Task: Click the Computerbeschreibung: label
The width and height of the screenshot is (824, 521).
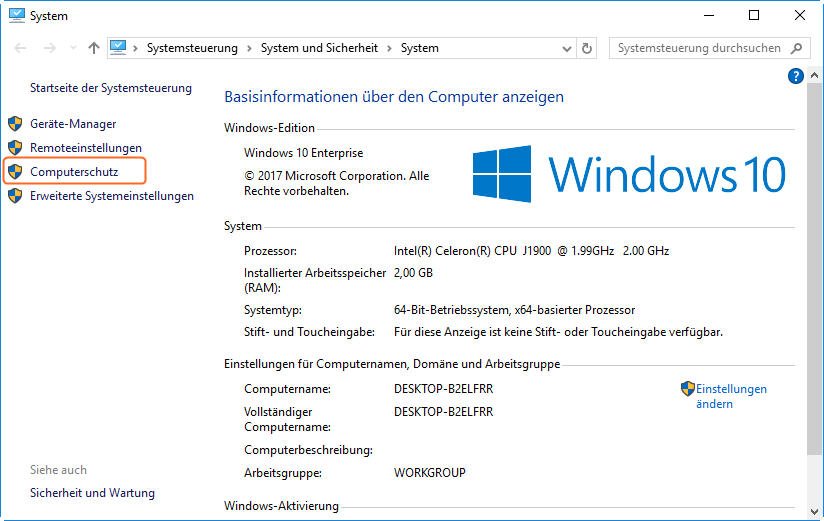Action: tap(308, 450)
